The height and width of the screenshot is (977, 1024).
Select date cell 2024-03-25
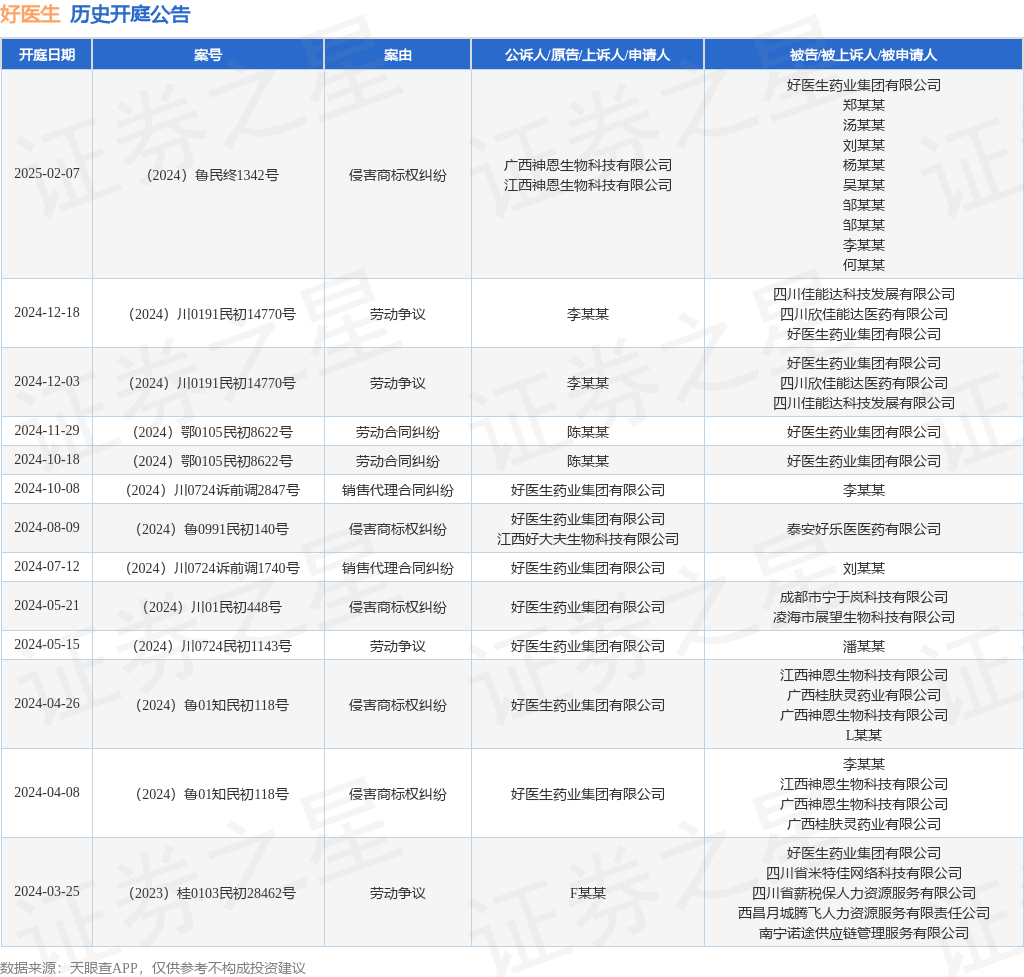pos(47,891)
